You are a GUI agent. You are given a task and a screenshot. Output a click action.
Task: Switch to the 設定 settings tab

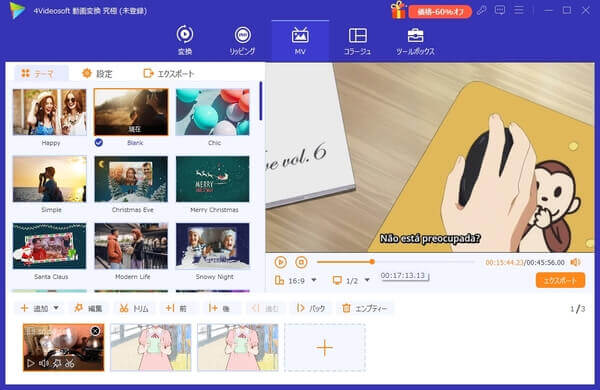click(x=98, y=73)
